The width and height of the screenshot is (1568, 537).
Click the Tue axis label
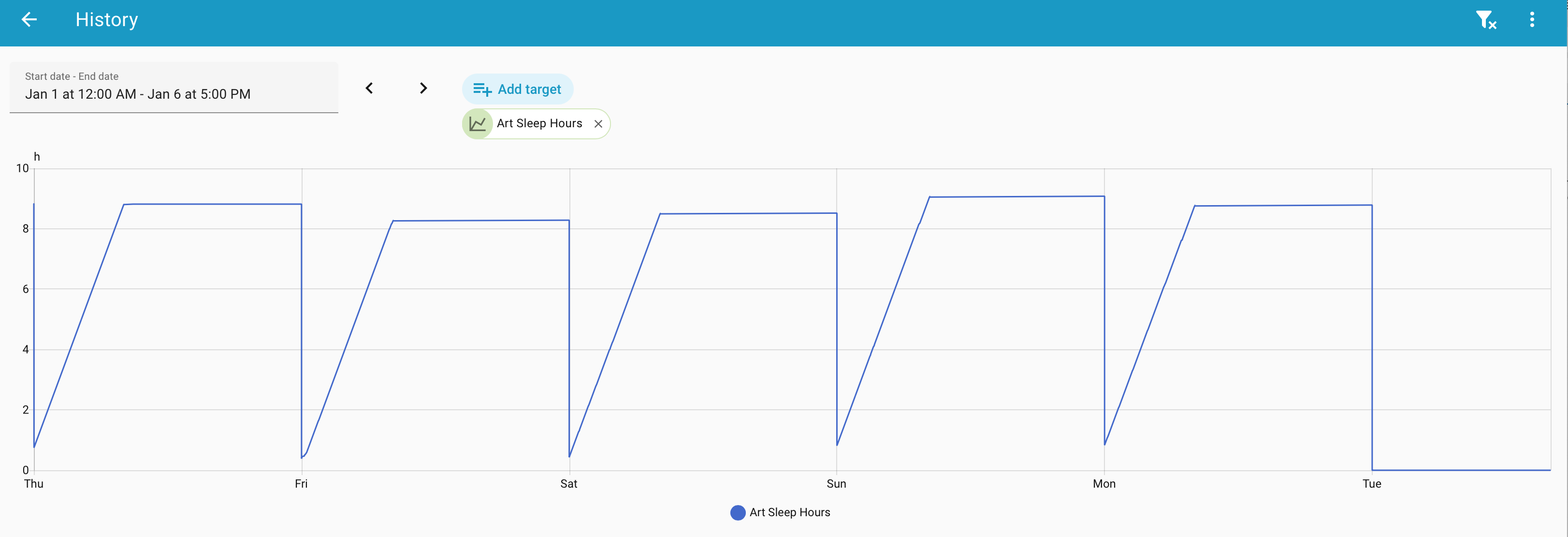point(1371,484)
